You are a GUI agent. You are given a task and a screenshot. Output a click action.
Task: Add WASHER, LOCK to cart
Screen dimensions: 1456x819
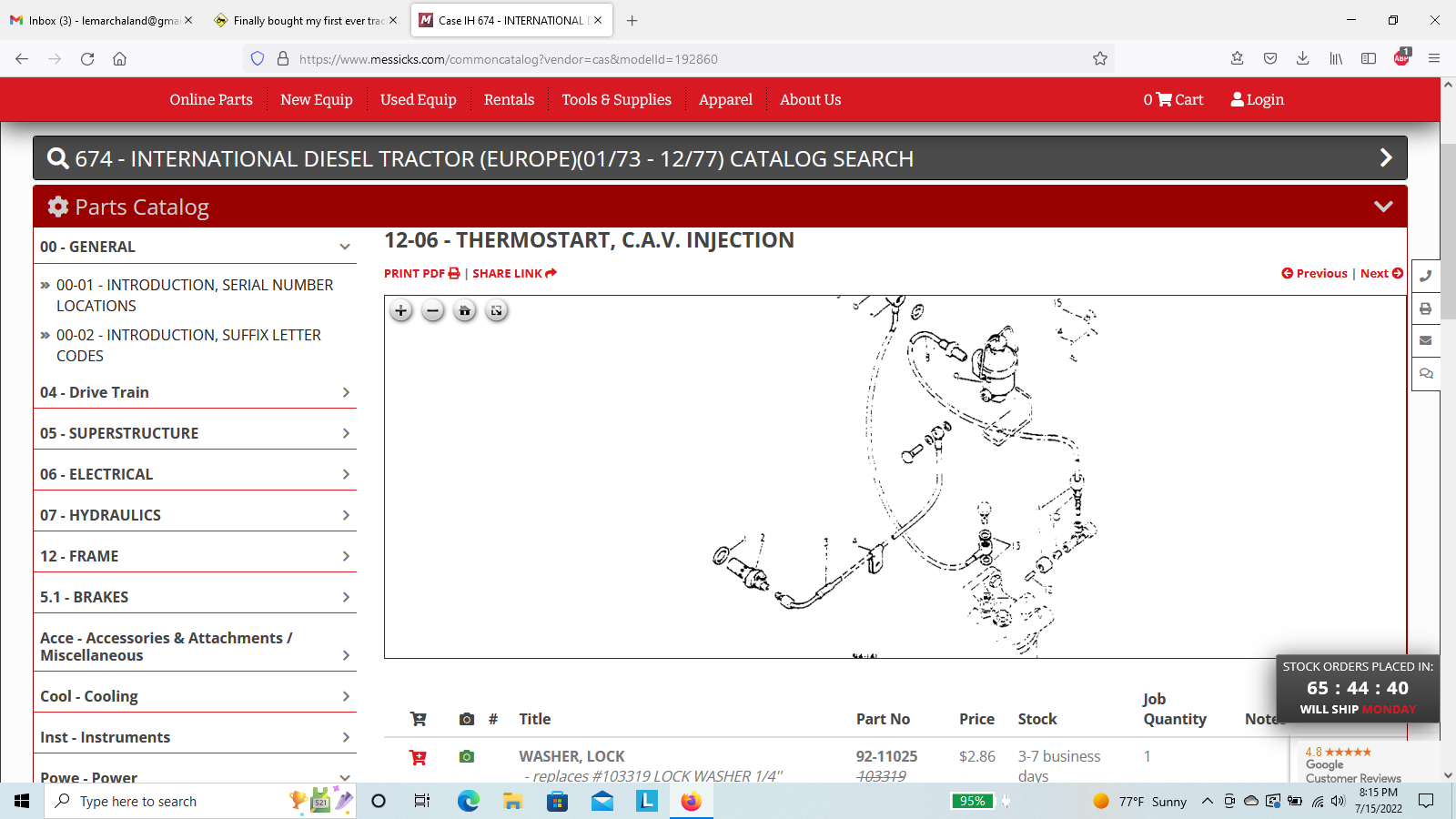[419, 757]
